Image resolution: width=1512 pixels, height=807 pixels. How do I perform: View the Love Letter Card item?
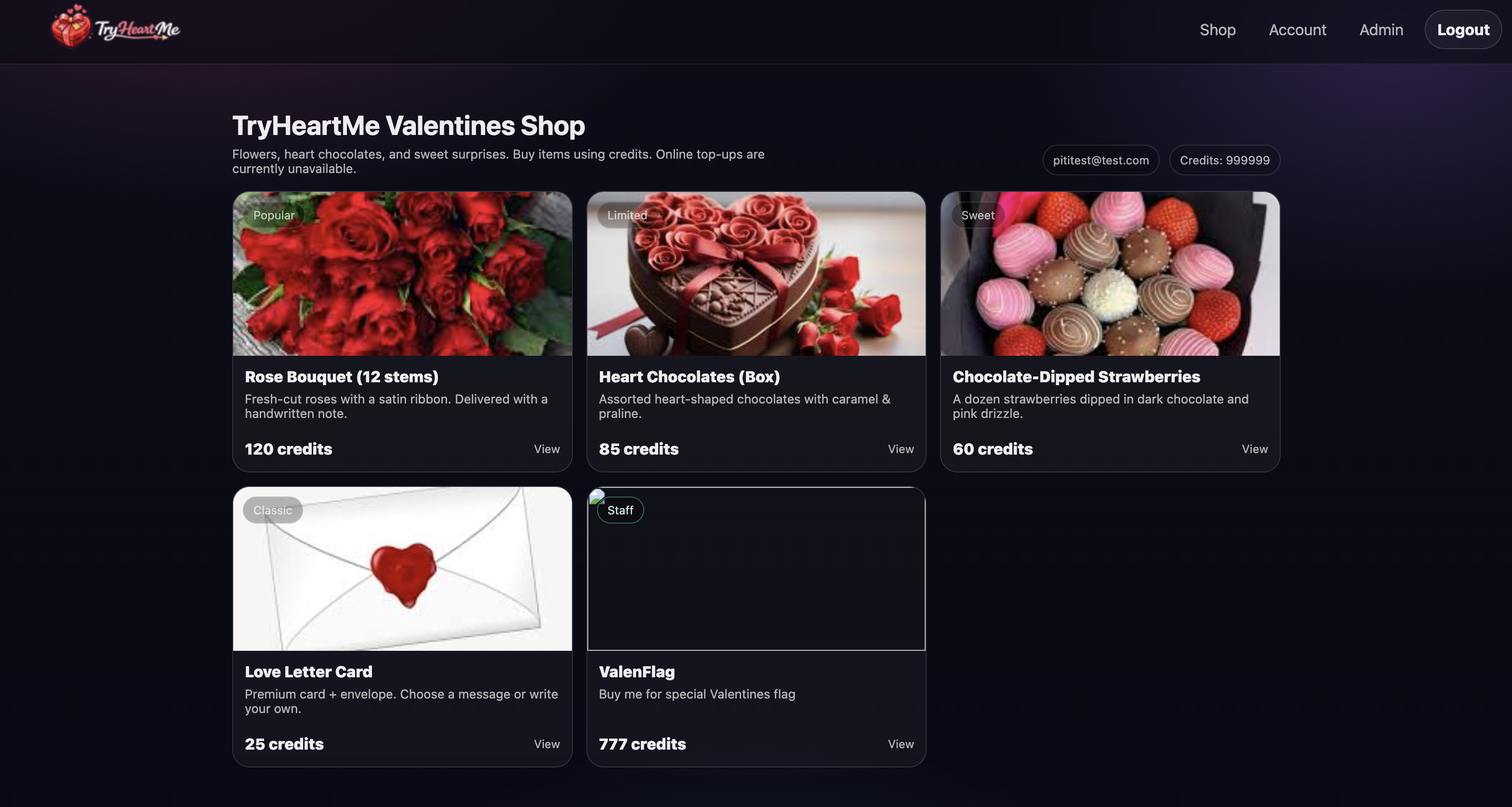[x=546, y=743]
